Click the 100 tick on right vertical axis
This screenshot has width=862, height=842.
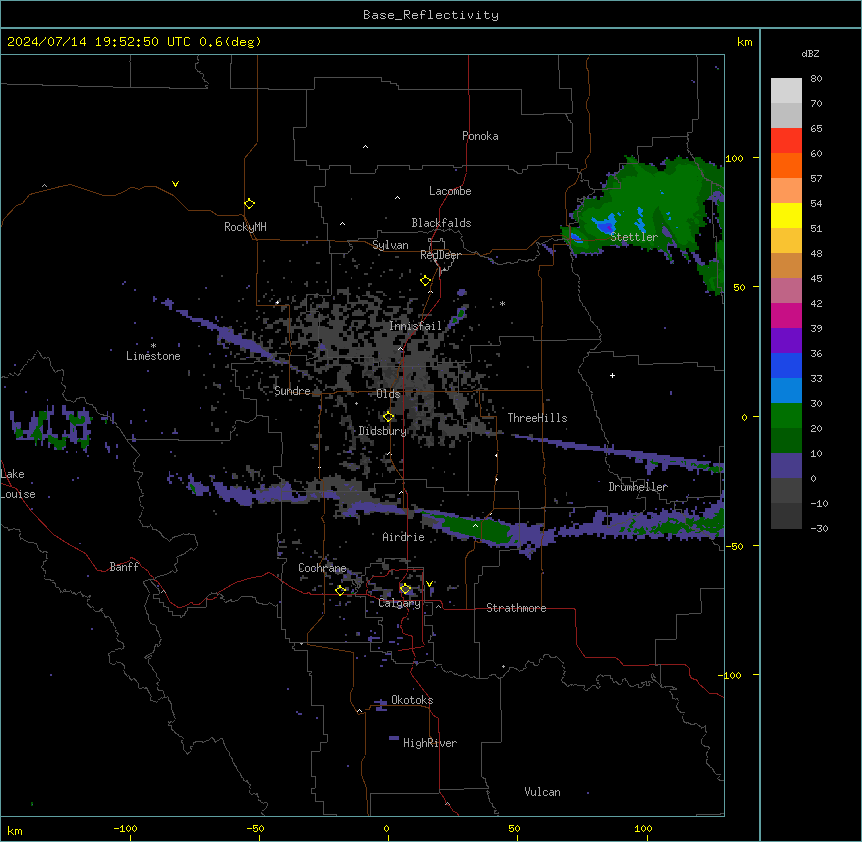[734, 158]
